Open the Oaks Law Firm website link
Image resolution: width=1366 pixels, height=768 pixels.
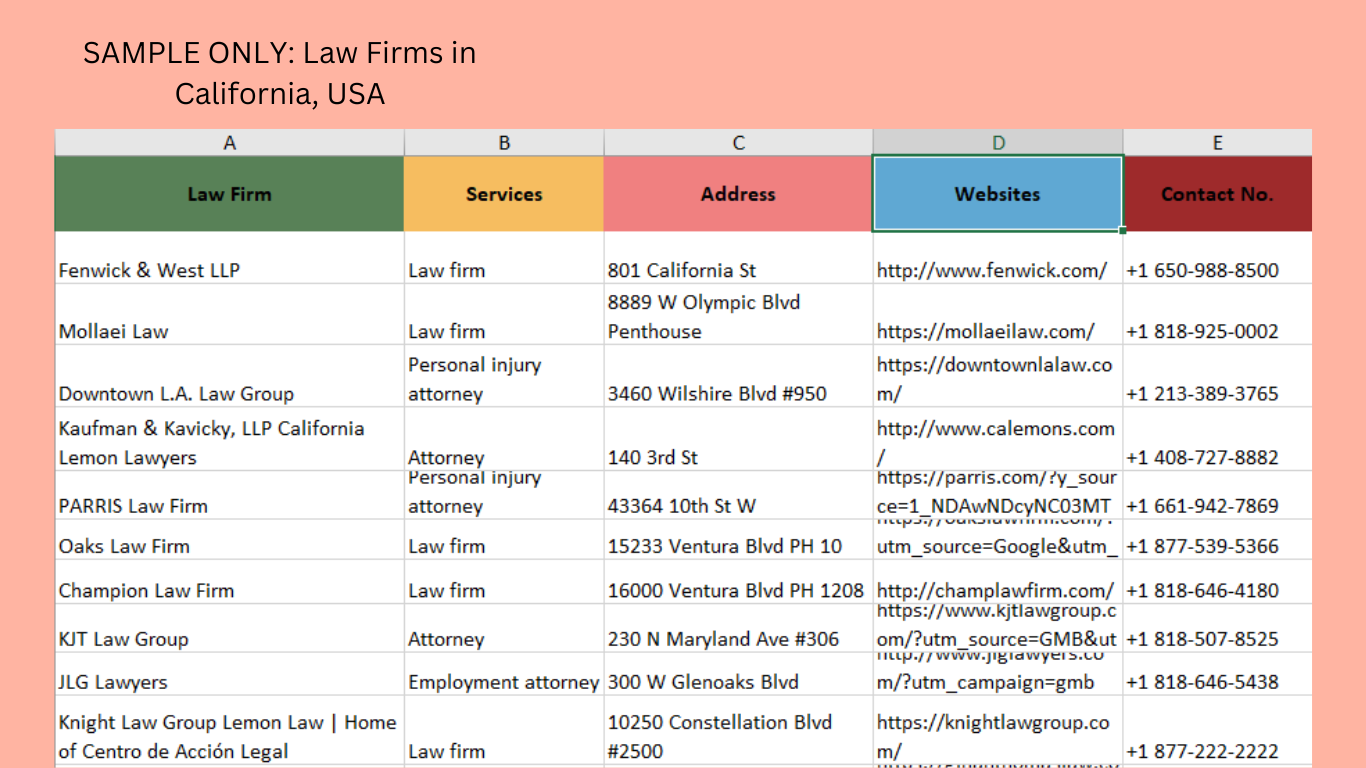tap(996, 539)
